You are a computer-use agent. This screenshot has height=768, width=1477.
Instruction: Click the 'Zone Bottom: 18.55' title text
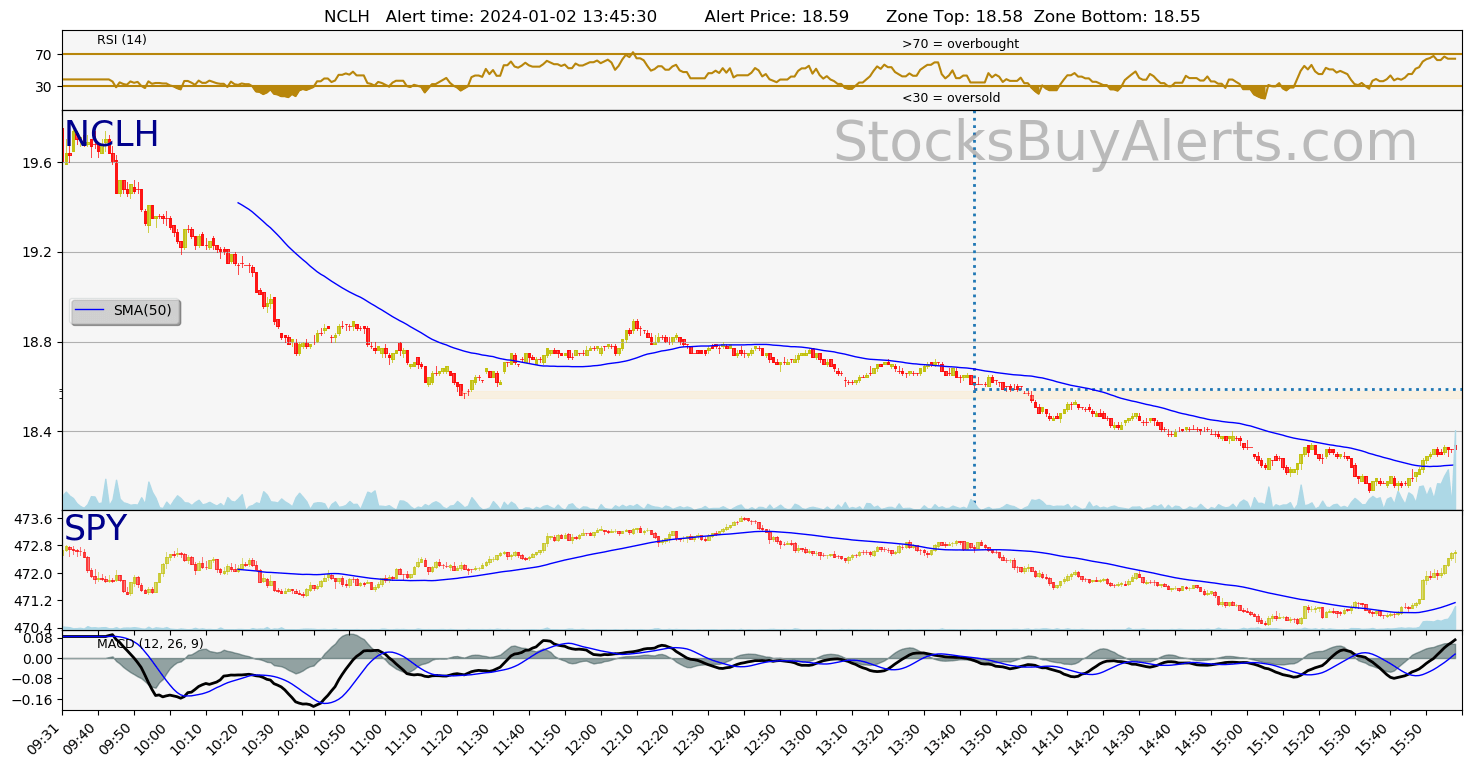tap(1117, 17)
